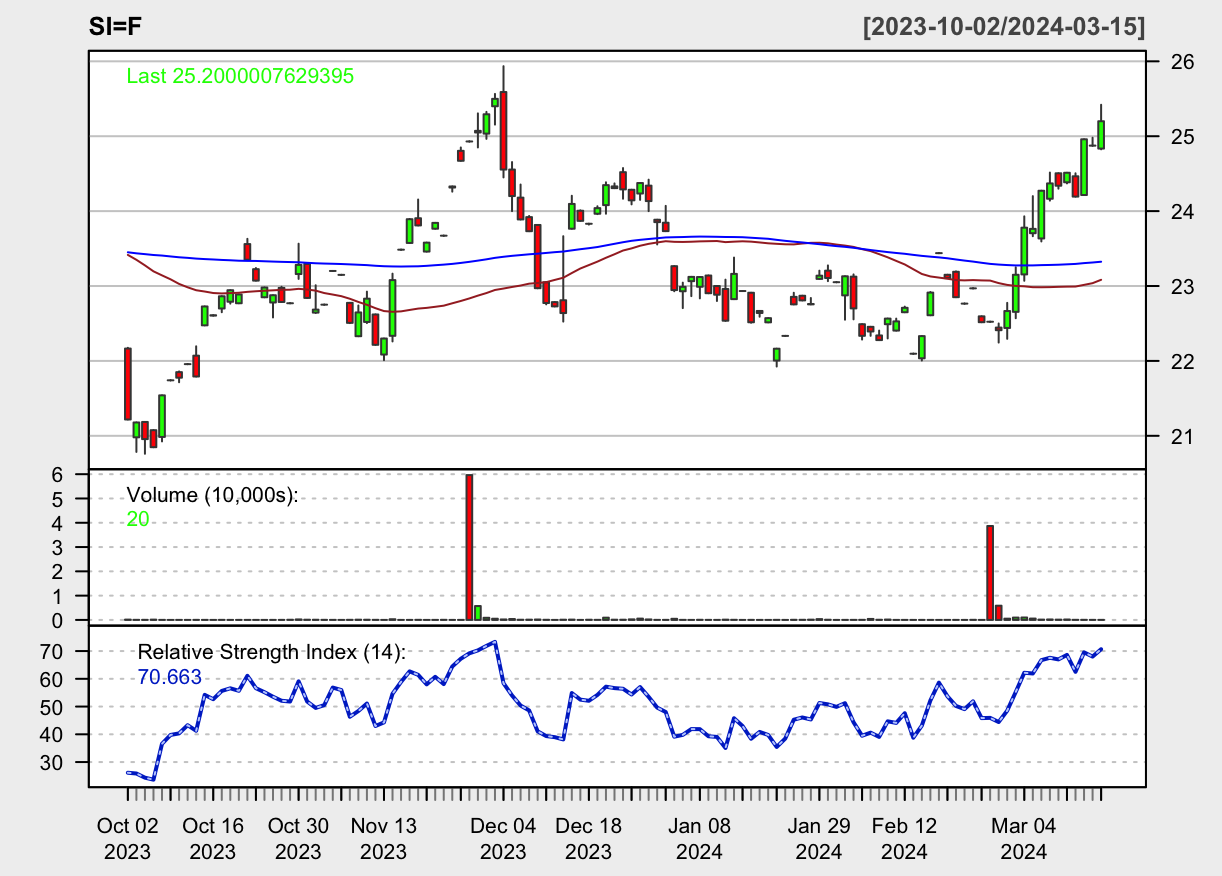1222x876 pixels.
Task: Click the volume axis label 3
Action: (58, 548)
